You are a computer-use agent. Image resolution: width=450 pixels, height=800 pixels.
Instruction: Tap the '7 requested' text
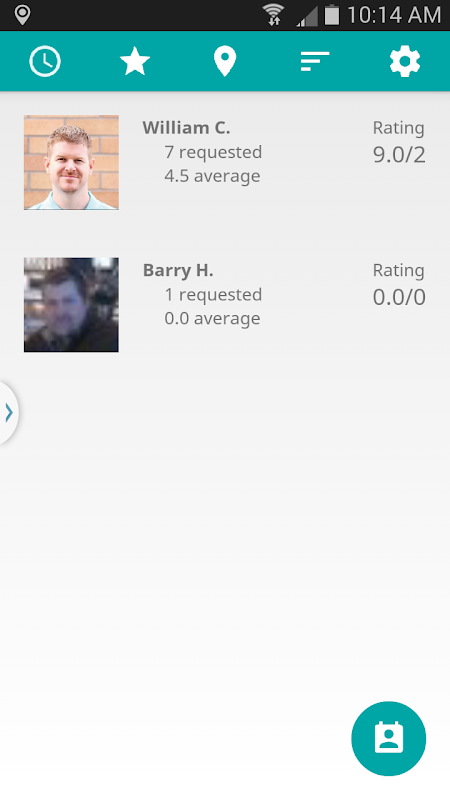[213, 152]
